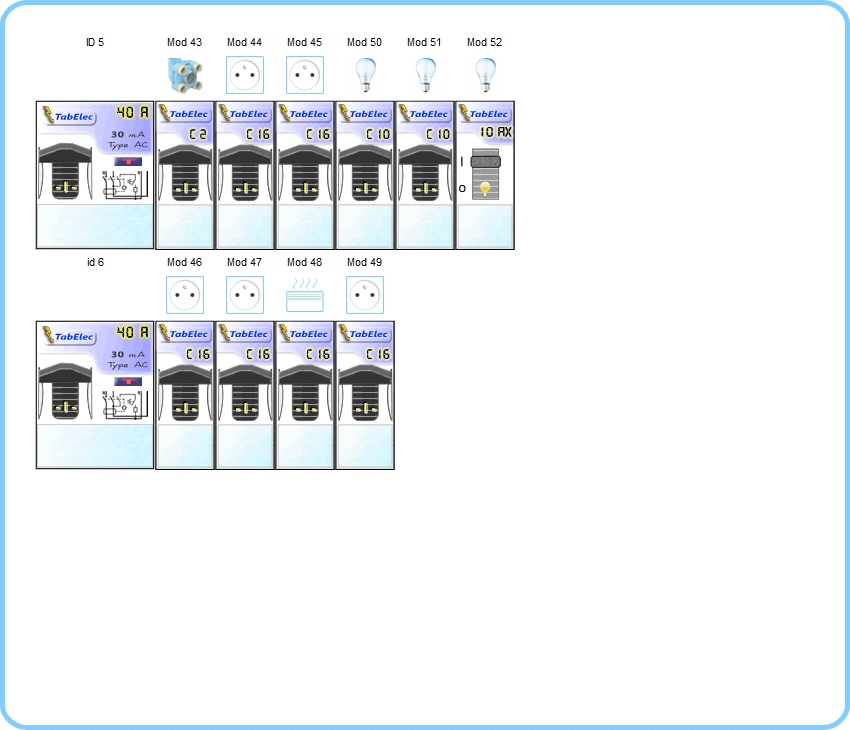Viewport: 850px width, 730px height.
Task: Click the TabElec logo on id 6 module
Action: coord(69,335)
